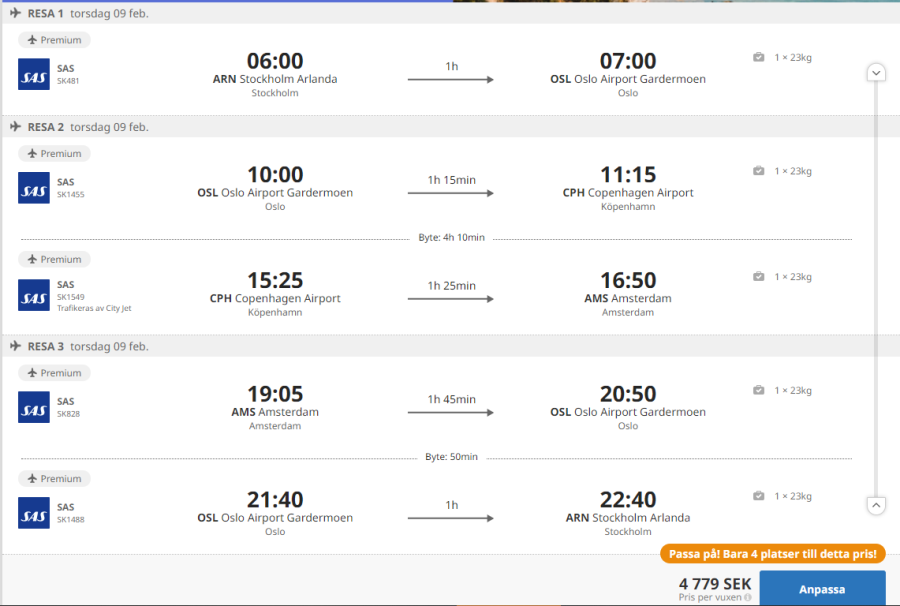Expand details with the top chevron down arrow

(x=876, y=72)
